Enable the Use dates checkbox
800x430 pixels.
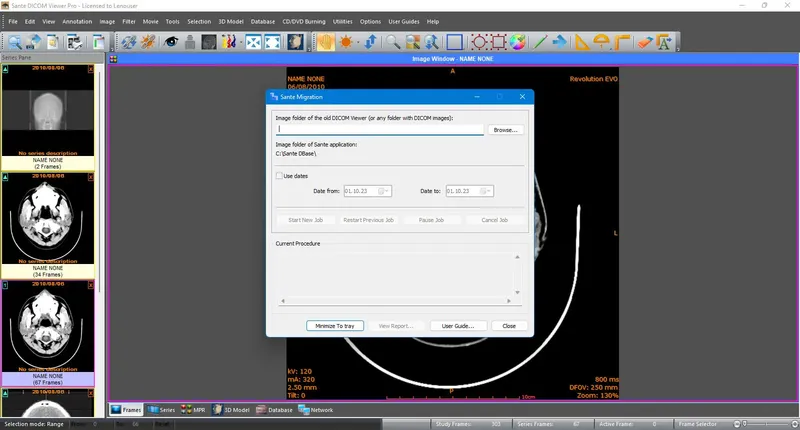pyautogui.click(x=279, y=175)
